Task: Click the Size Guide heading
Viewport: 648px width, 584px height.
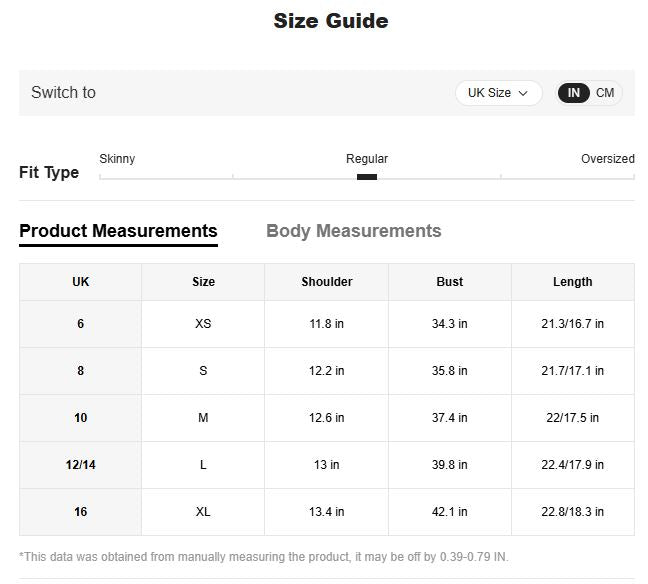Action: click(x=331, y=21)
